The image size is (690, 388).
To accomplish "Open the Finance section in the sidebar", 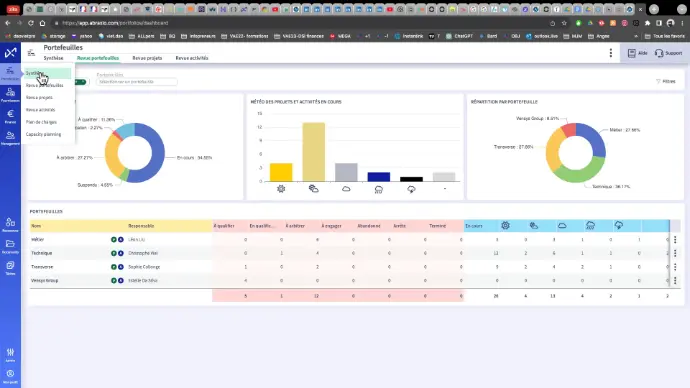I will pos(10,117).
